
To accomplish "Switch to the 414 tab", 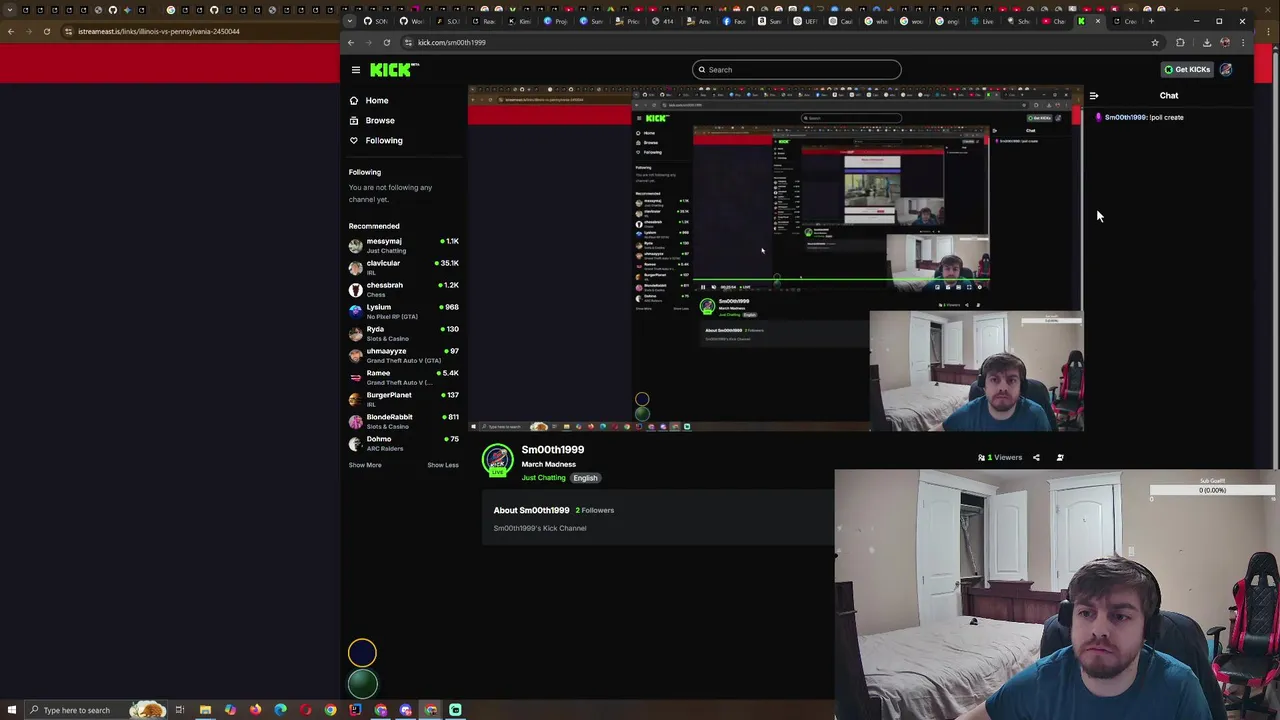I will coord(664,21).
